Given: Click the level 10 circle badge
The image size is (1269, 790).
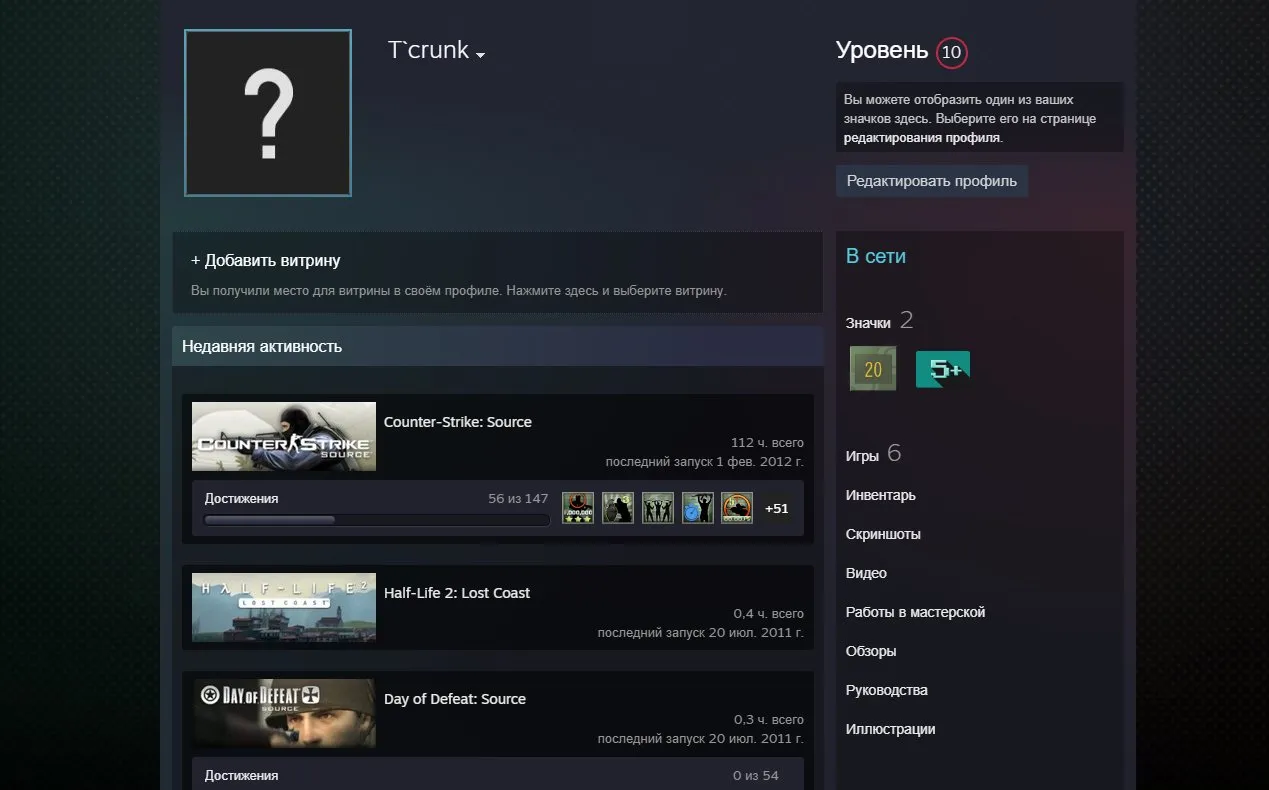Looking at the screenshot, I should click(952, 52).
